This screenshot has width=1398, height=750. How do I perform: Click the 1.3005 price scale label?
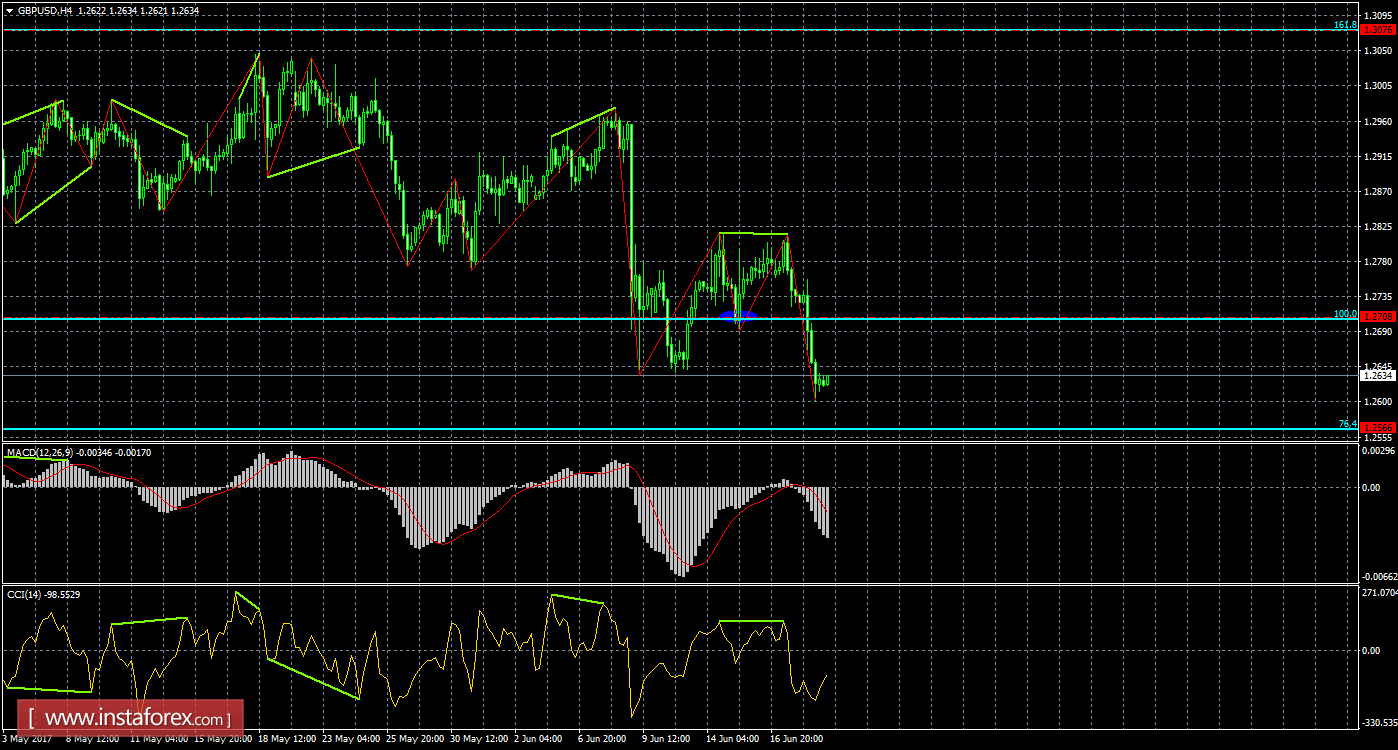click(1378, 86)
